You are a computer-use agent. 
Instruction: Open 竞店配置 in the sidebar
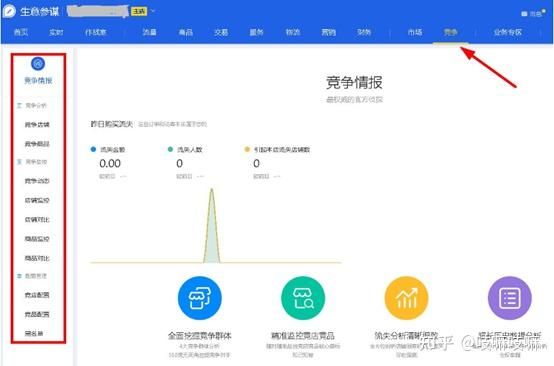pos(37,295)
